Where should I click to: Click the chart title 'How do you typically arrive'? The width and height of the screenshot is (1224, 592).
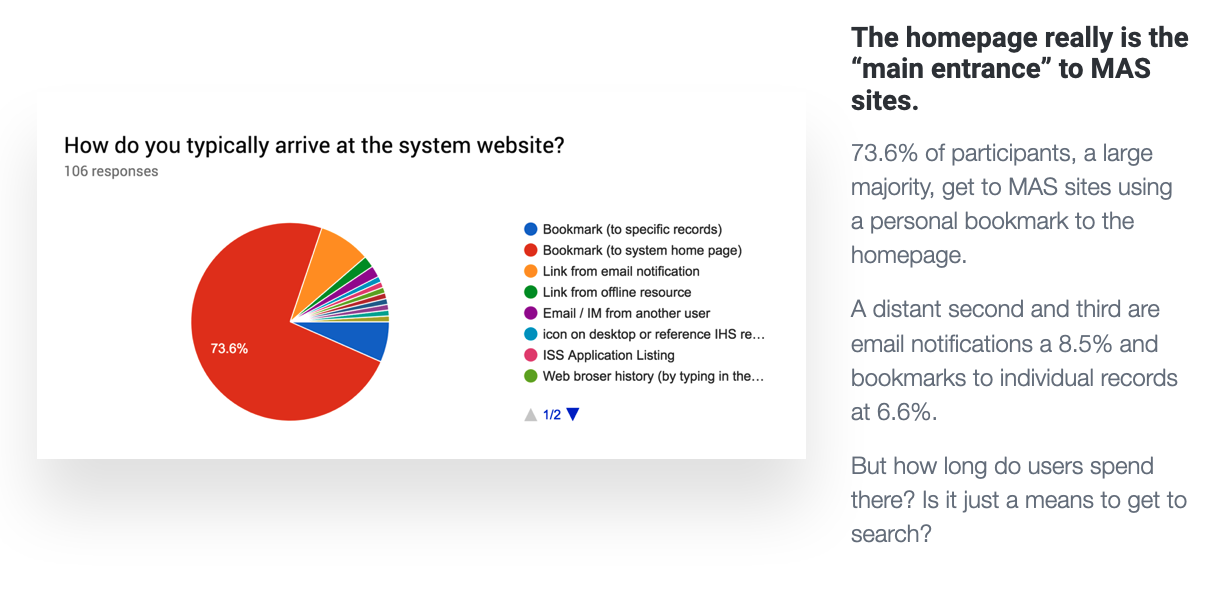point(314,146)
